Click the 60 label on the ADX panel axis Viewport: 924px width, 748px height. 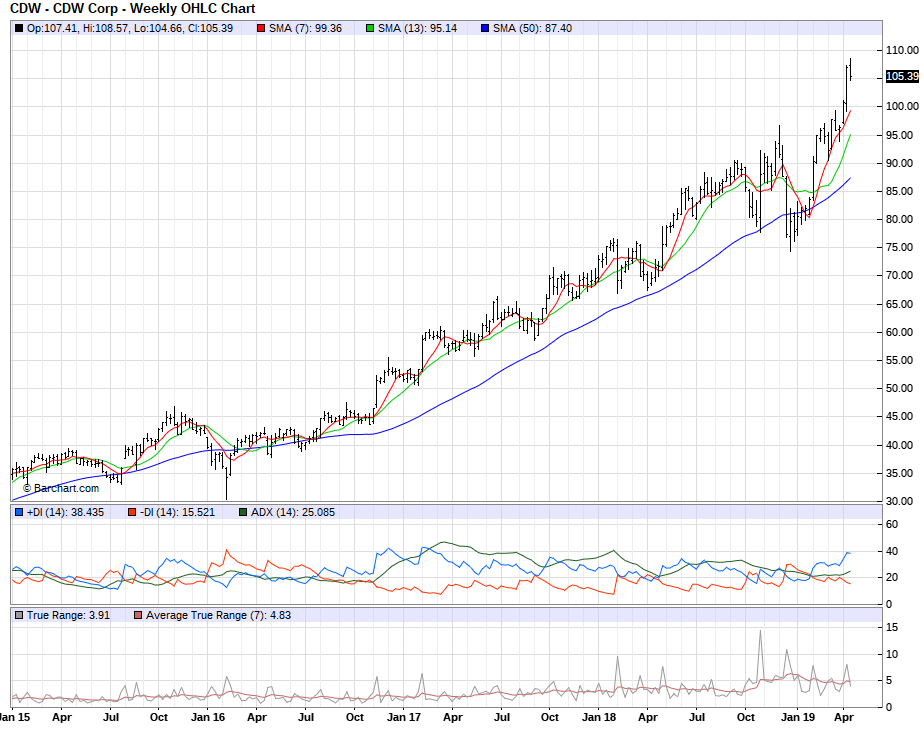(892, 525)
